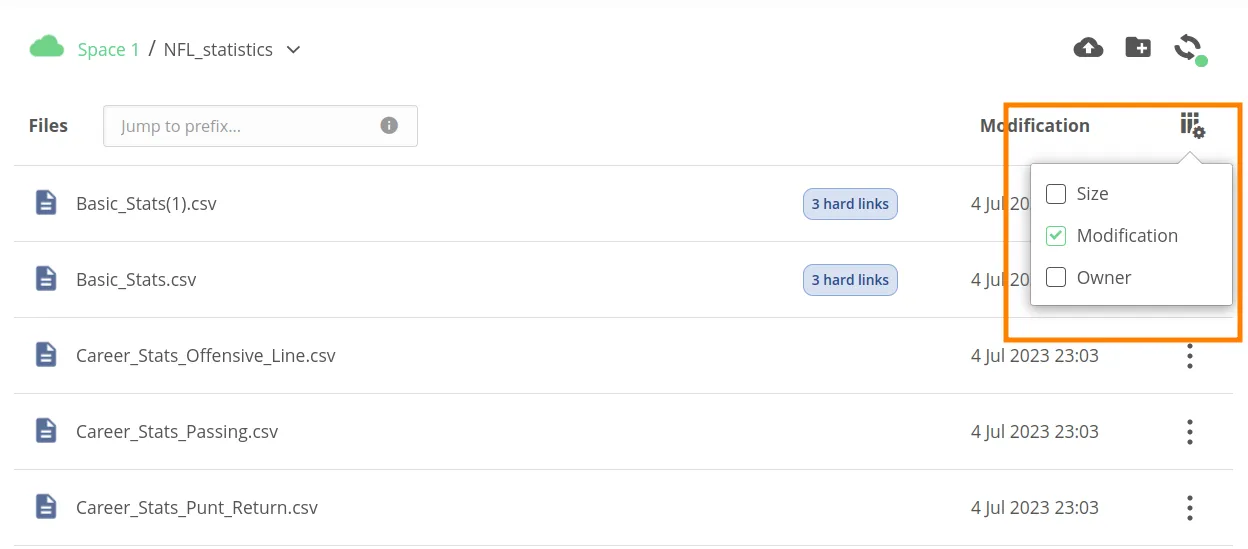This screenshot has width=1248, height=549.
Task: Enable the Size column checkbox
Action: (x=1056, y=194)
